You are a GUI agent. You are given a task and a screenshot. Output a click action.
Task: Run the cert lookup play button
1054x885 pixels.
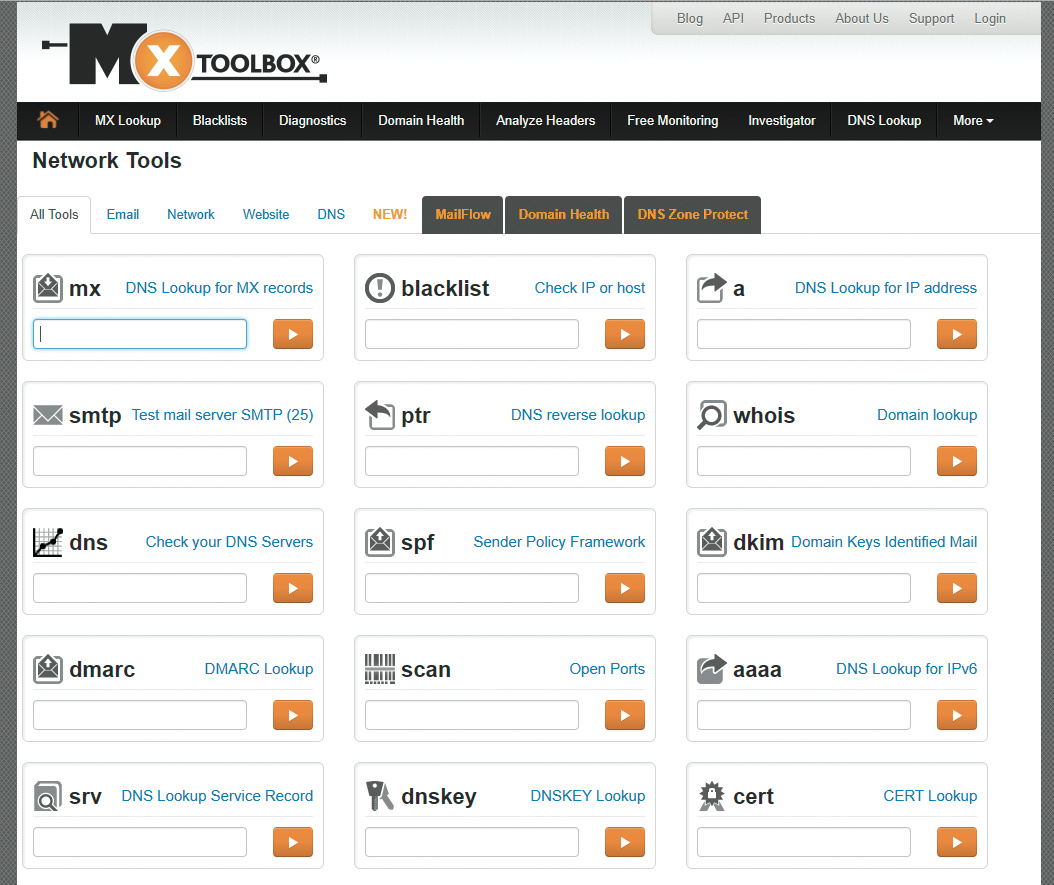(x=957, y=842)
